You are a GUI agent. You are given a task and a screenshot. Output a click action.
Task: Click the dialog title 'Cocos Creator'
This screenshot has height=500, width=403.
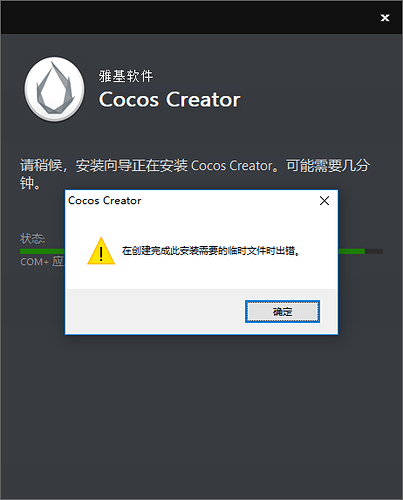(105, 201)
